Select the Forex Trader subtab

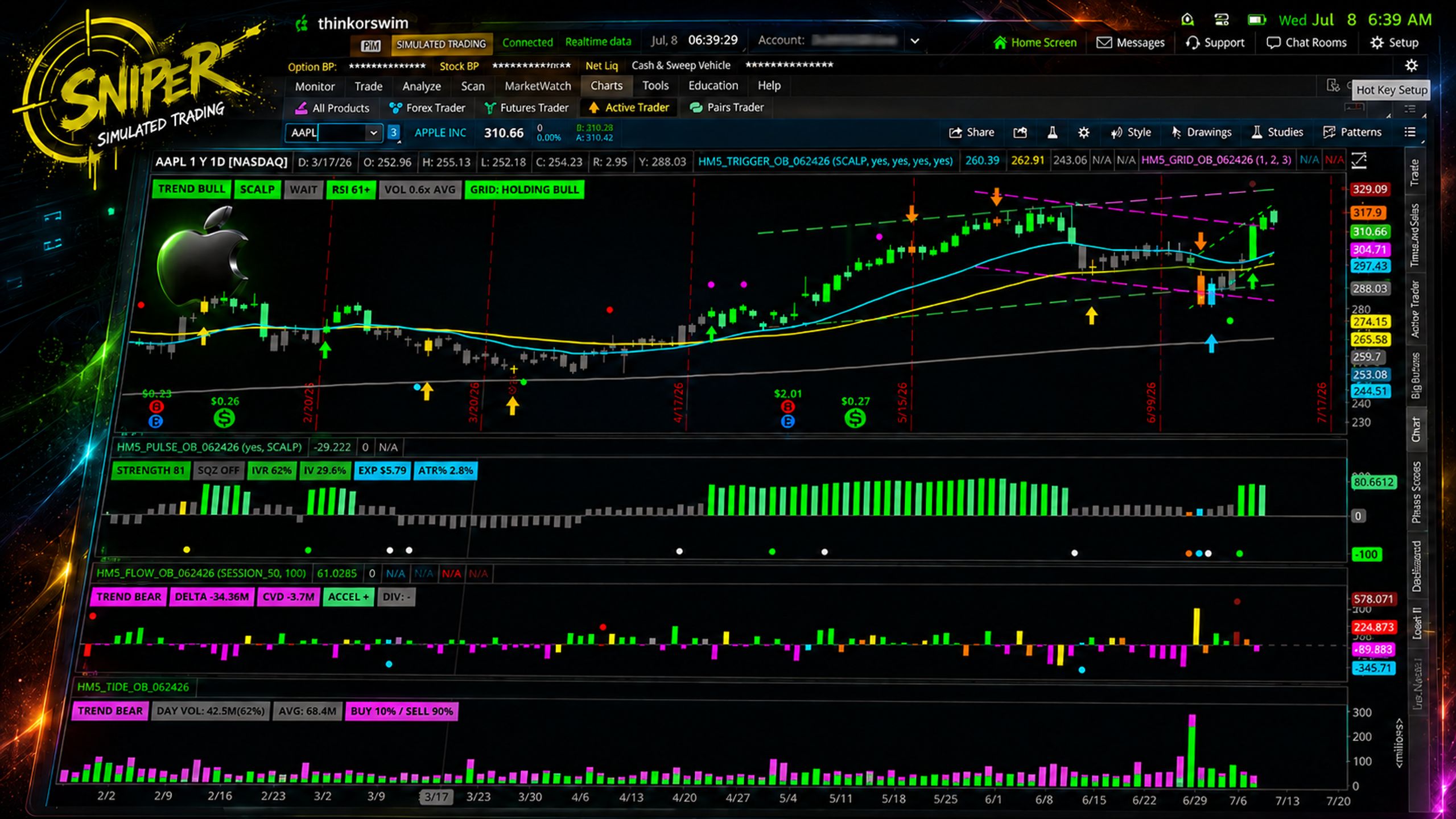(427, 107)
